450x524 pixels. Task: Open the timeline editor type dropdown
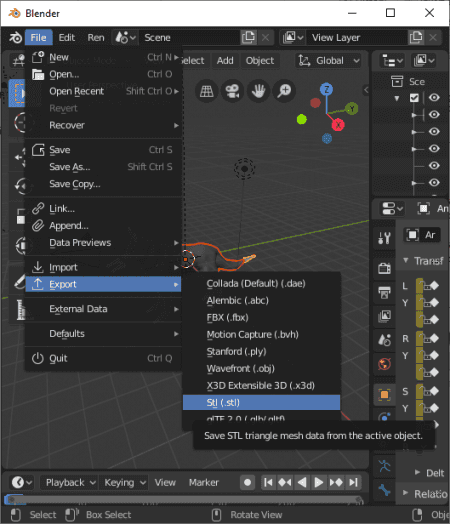point(22,482)
